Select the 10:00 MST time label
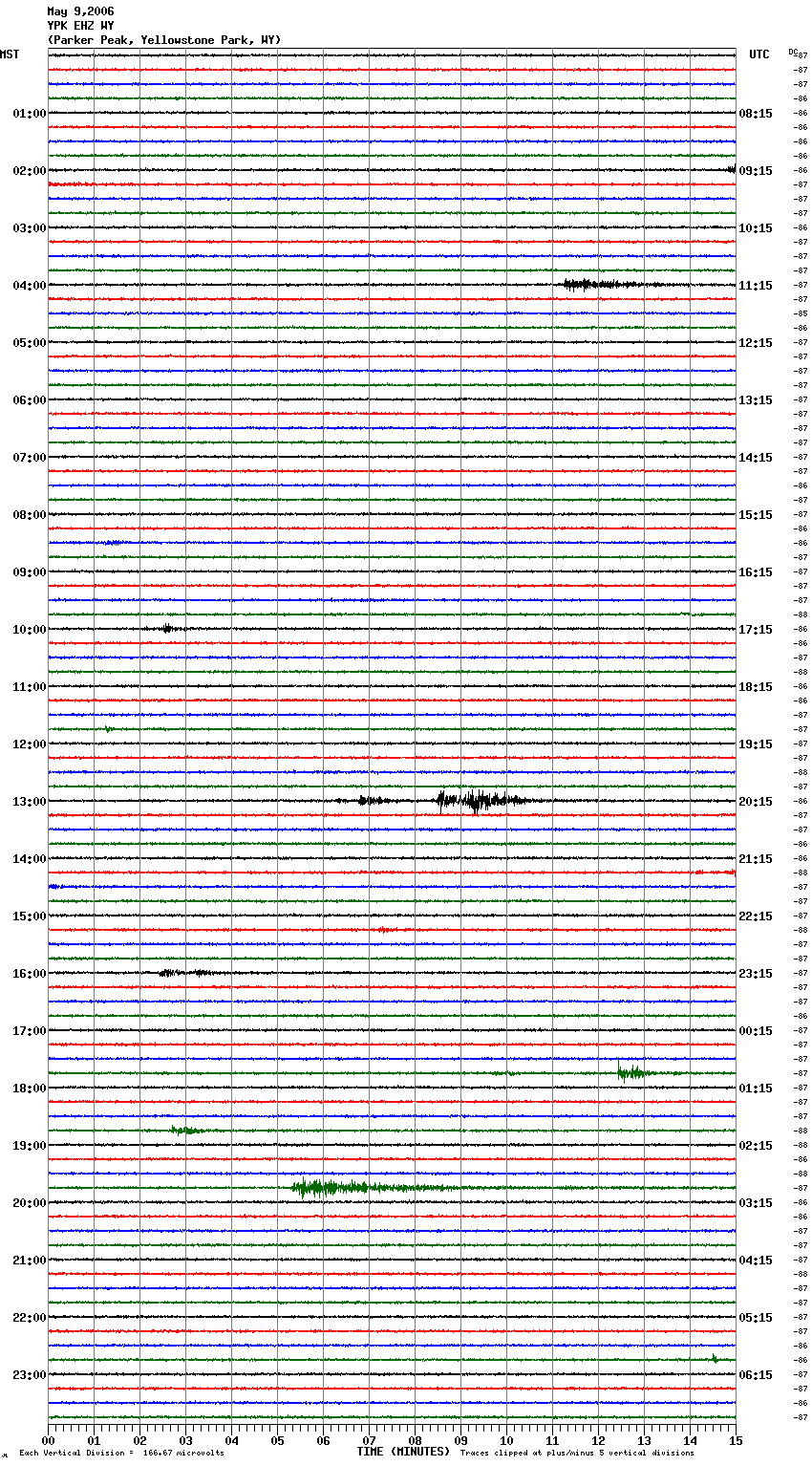Screen dimensions: 812x1466 click(30, 630)
